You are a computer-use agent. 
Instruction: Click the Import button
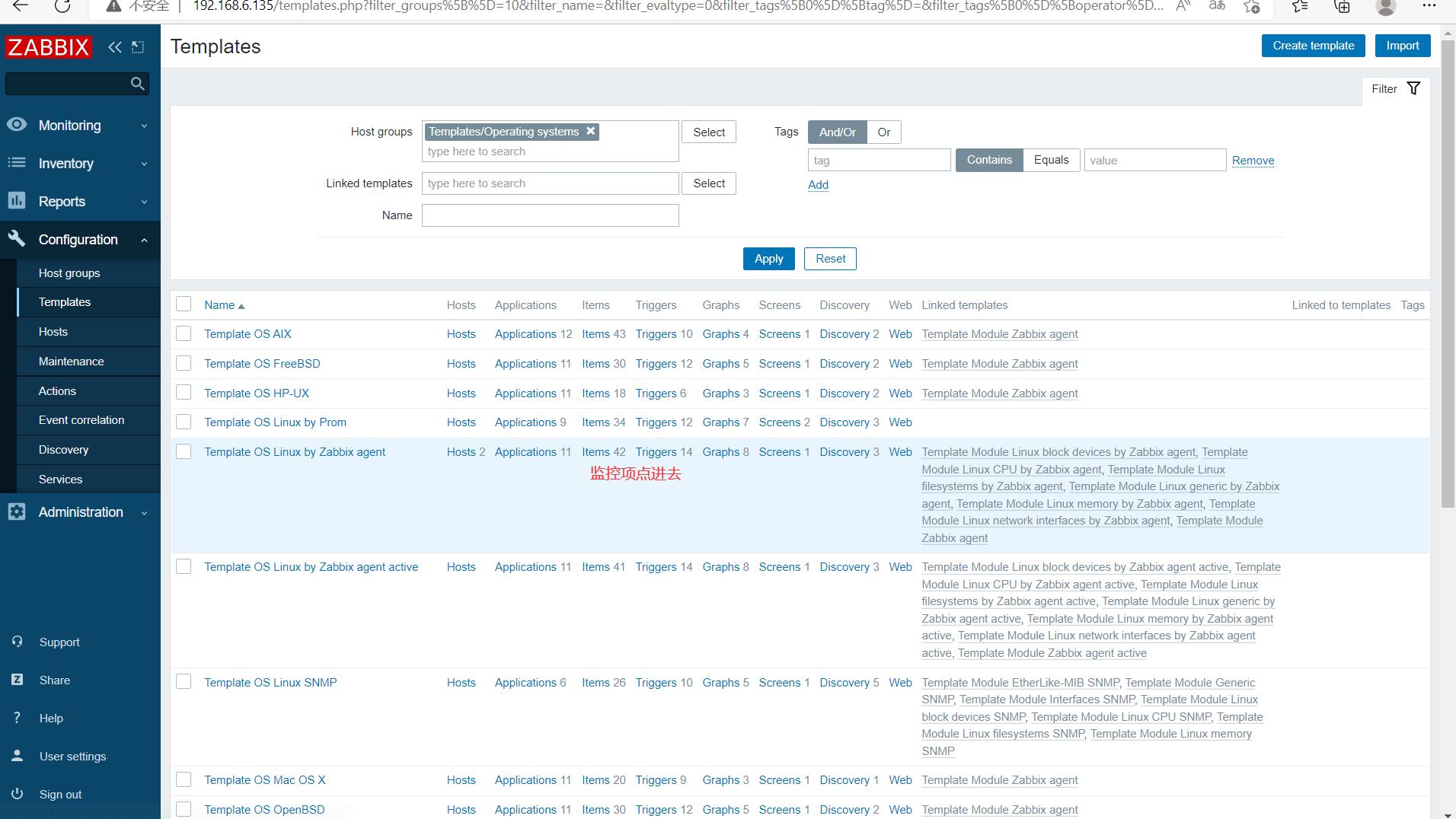coord(1402,46)
